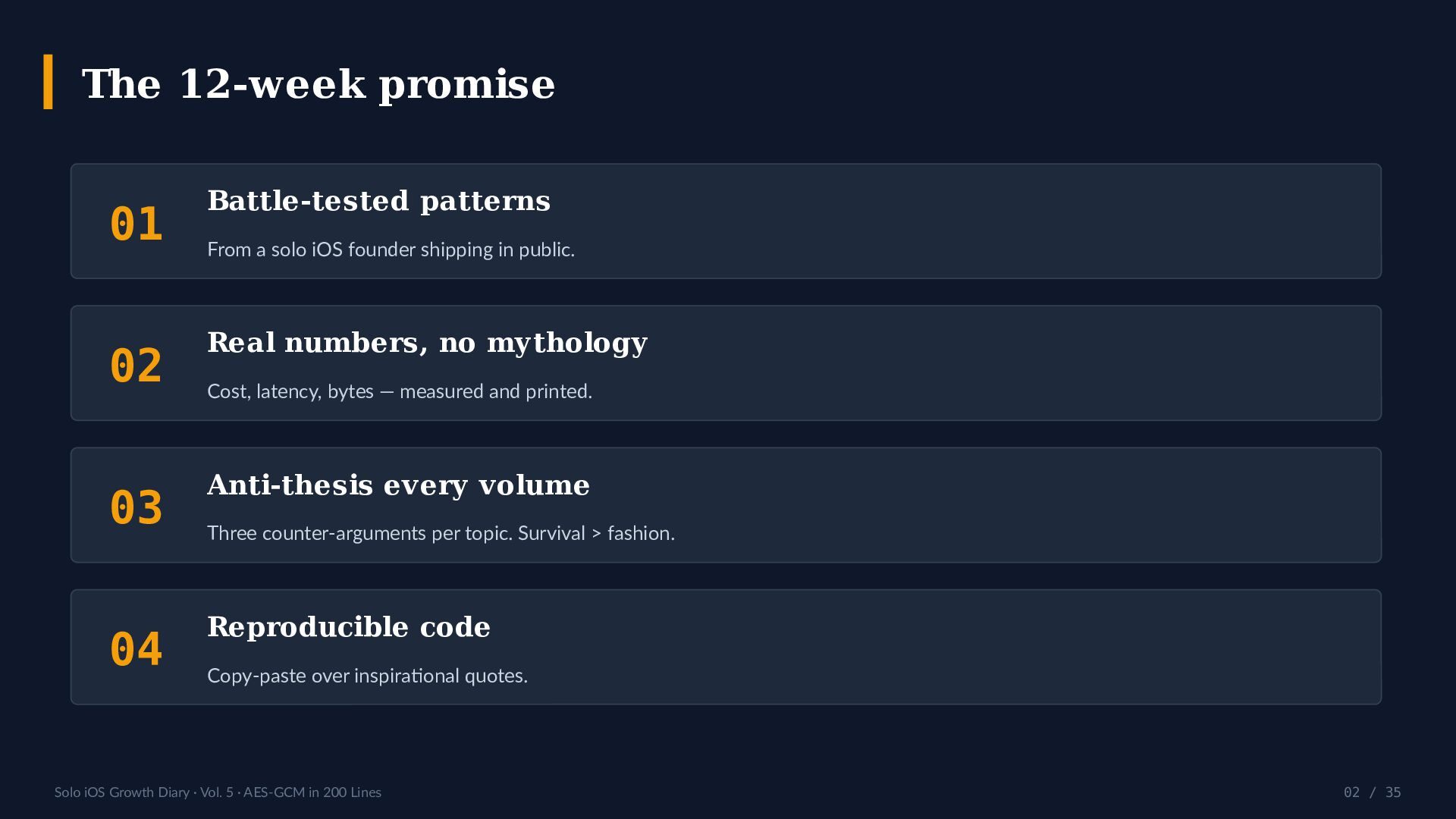Click text 'Copy-paste over inspirational quotes.'
The height and width of the screenshot is (819, 1456).
click(368, 676)
